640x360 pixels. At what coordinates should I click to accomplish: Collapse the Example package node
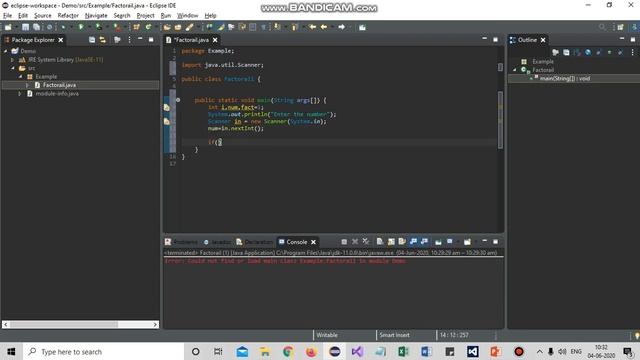(20, 76)
